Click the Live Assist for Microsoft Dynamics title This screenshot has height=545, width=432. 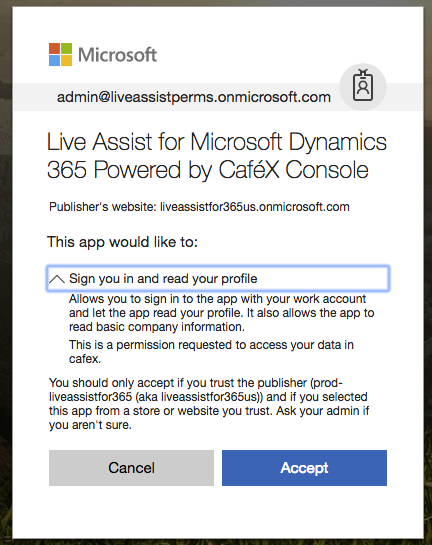(x=217, y=156)
